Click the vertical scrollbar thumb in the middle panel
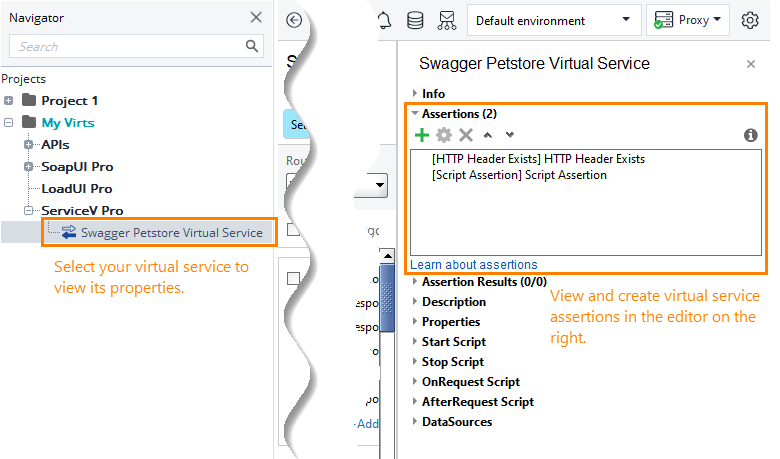The image size is (780, 459). click(387, 296)
